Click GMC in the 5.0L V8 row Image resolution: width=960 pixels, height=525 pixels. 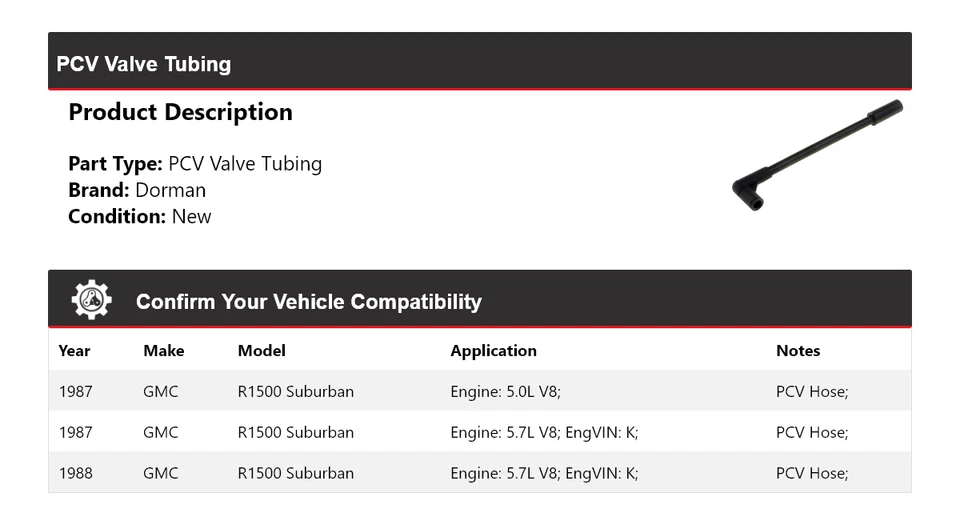click(x=160, y=392)
